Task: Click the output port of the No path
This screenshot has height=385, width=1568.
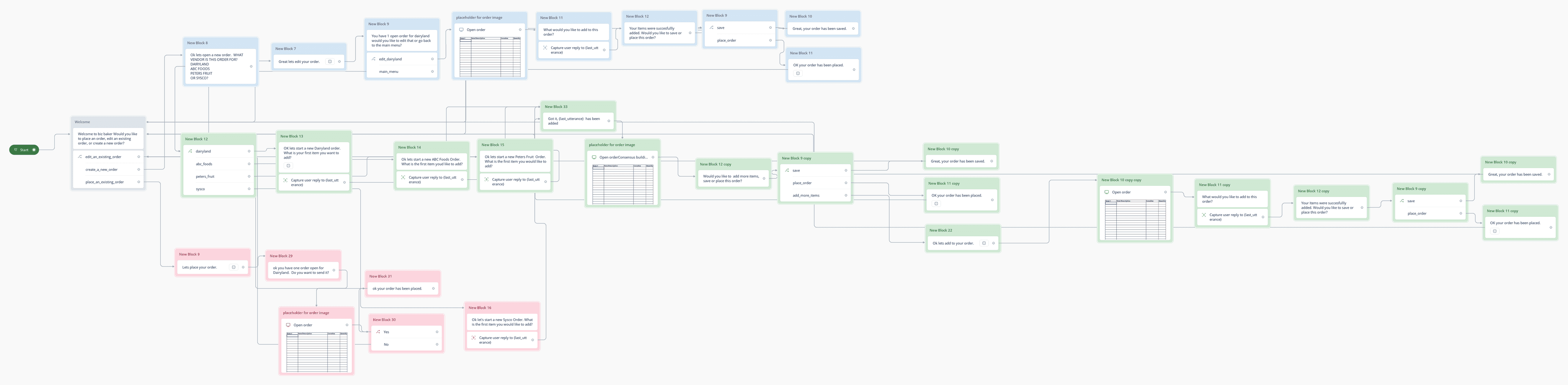Action: [x=437, y=344]
